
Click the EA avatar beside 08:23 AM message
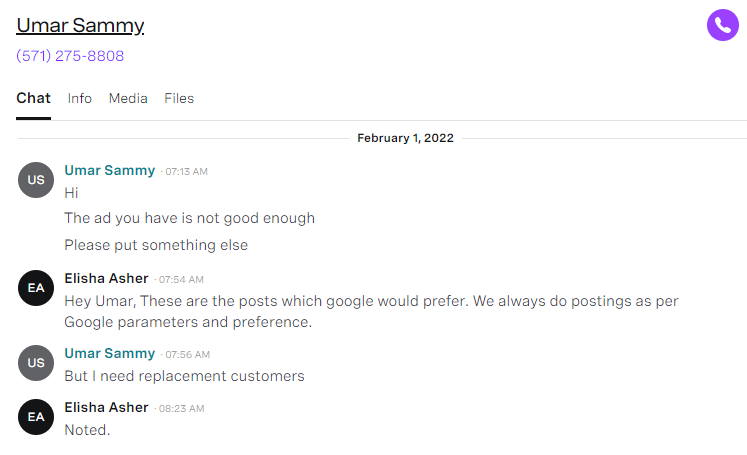[36, 416]
